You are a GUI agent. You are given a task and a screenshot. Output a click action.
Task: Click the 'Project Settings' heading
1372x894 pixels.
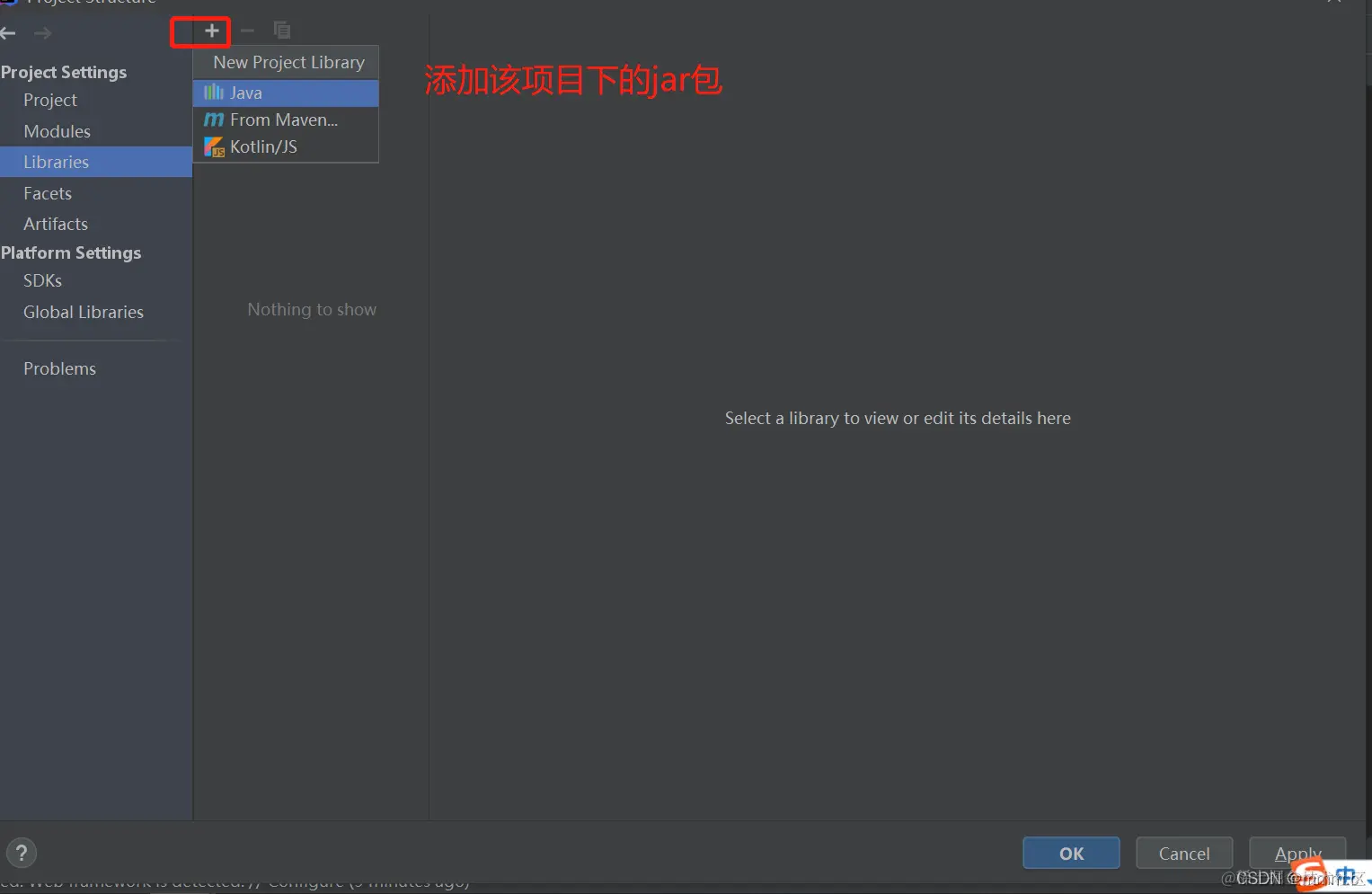pyautogui.click(x=64, y=72)
